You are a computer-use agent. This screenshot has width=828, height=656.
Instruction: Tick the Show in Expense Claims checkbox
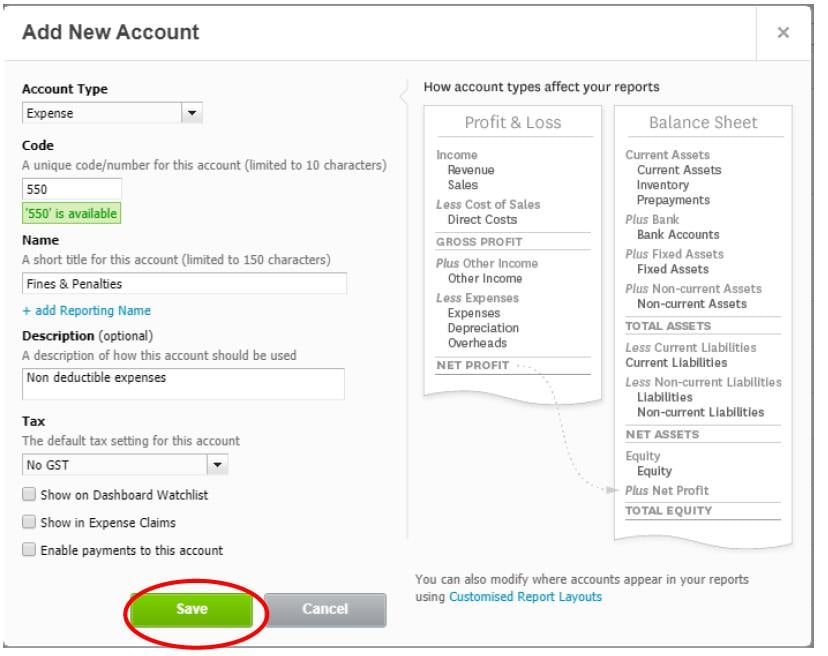tap(29, 522)
